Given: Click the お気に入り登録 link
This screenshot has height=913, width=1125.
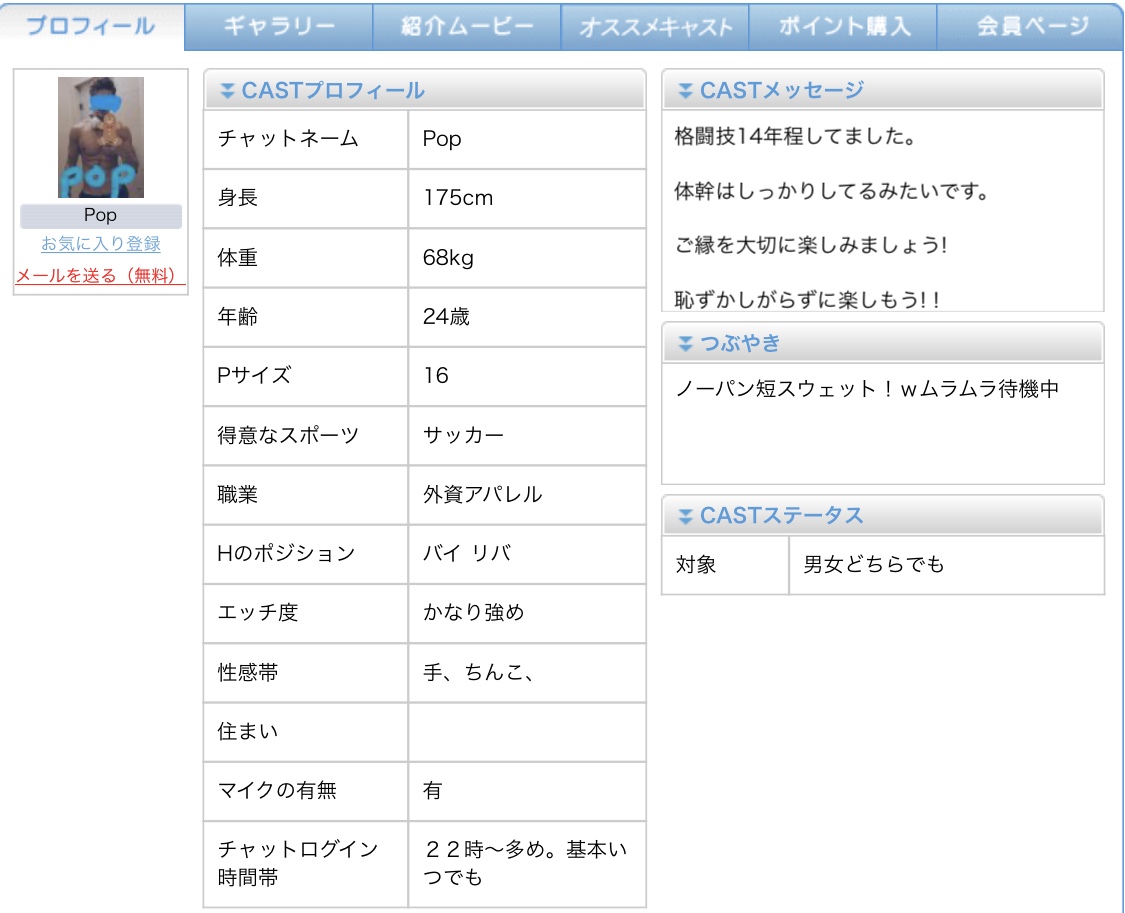Looking at the screenshot, I should pyautogui.click(x=100, y=244).
